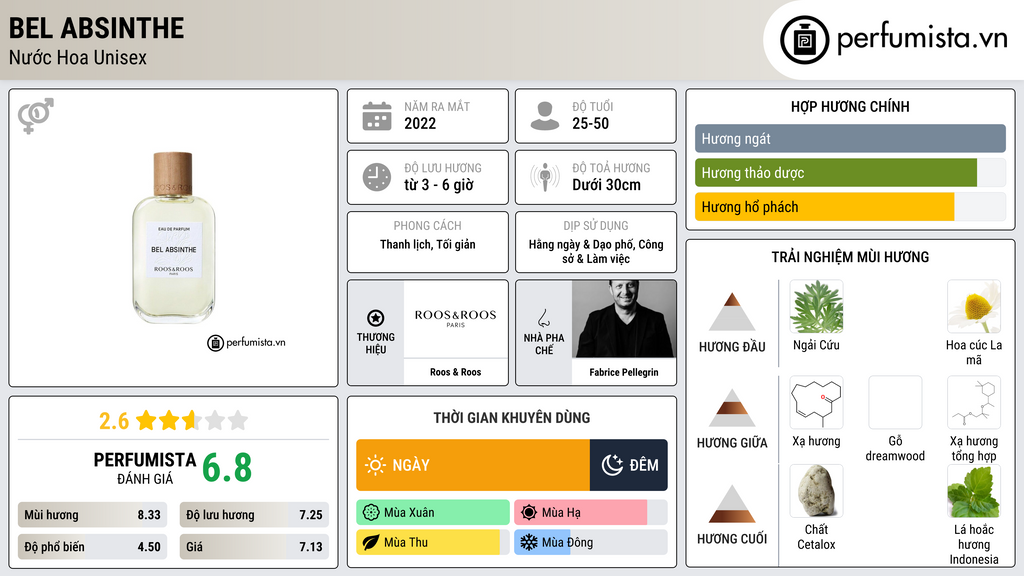The width and height of the screenshot is (1024, 576).
Task: Click the Mùi hương 8.33 score row
Action: coord(93,515)
